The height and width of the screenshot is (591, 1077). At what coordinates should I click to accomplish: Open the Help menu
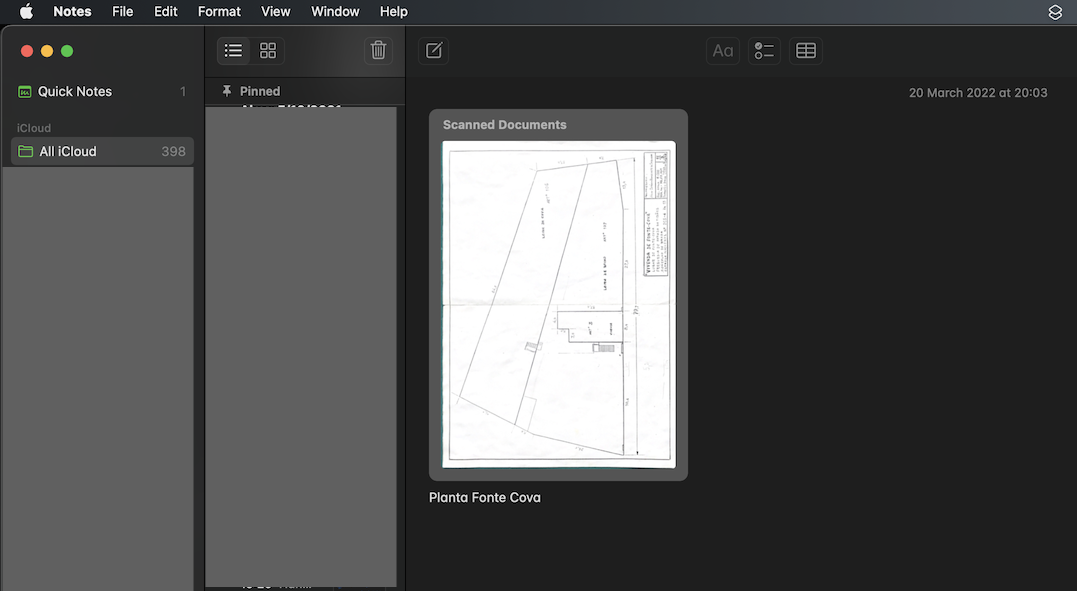click(394, 12)
